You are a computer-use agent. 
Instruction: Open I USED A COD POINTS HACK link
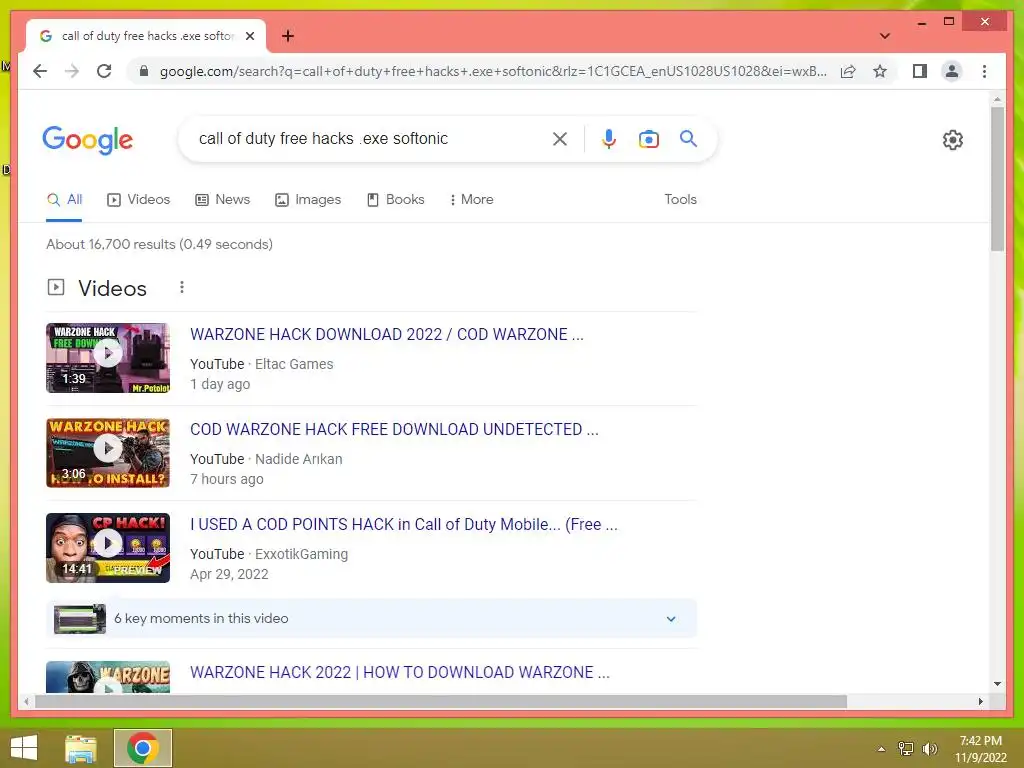[404, 524]
